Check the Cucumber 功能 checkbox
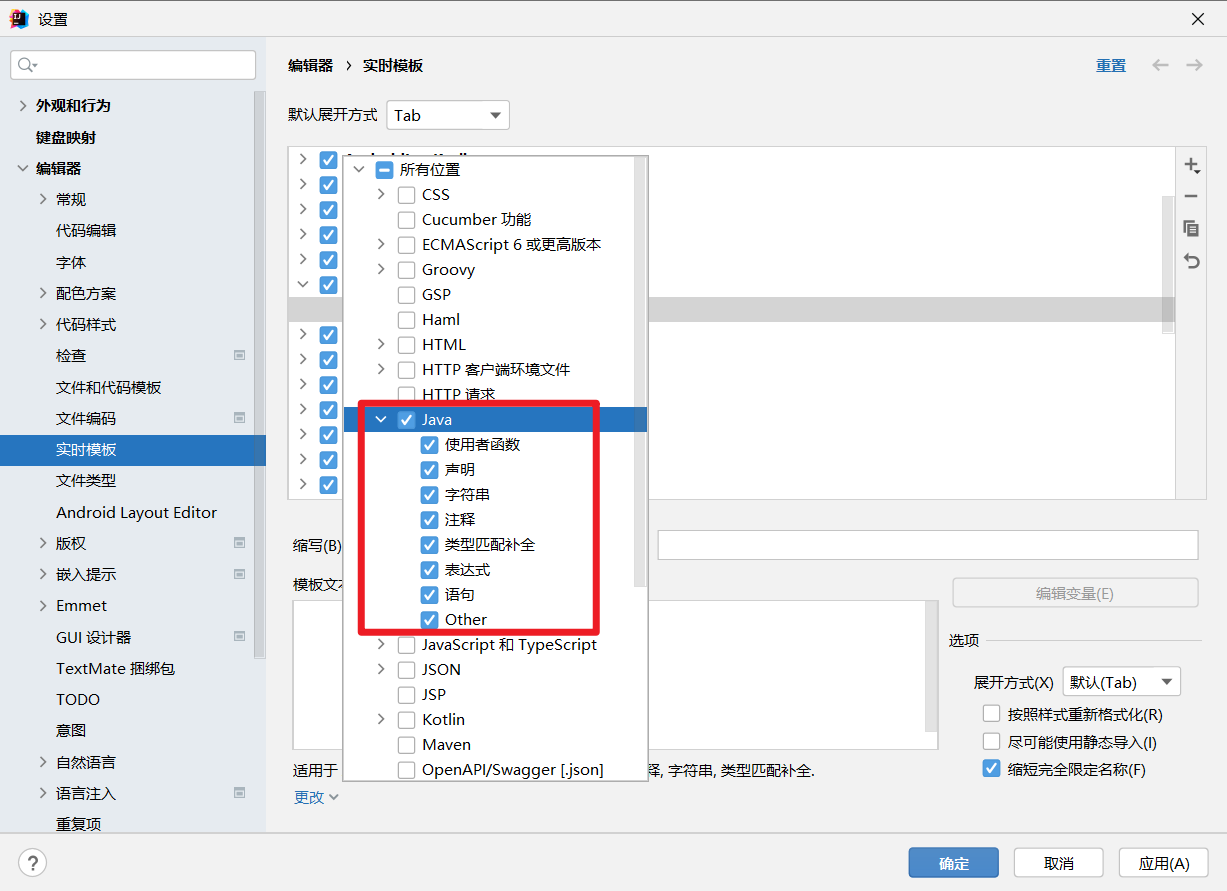This screenshot has width=1227, height=891. point(406,220)
